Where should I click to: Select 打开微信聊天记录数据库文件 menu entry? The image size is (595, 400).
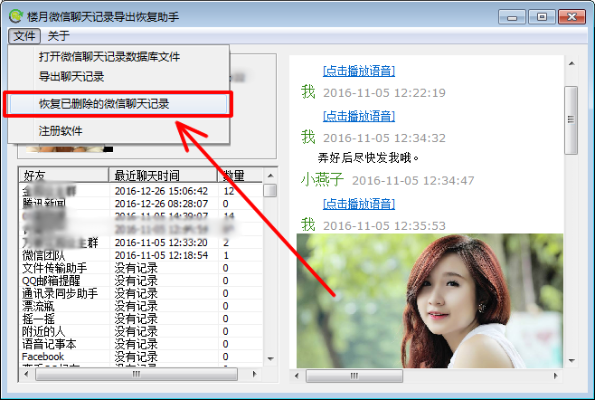coord(109,57)
